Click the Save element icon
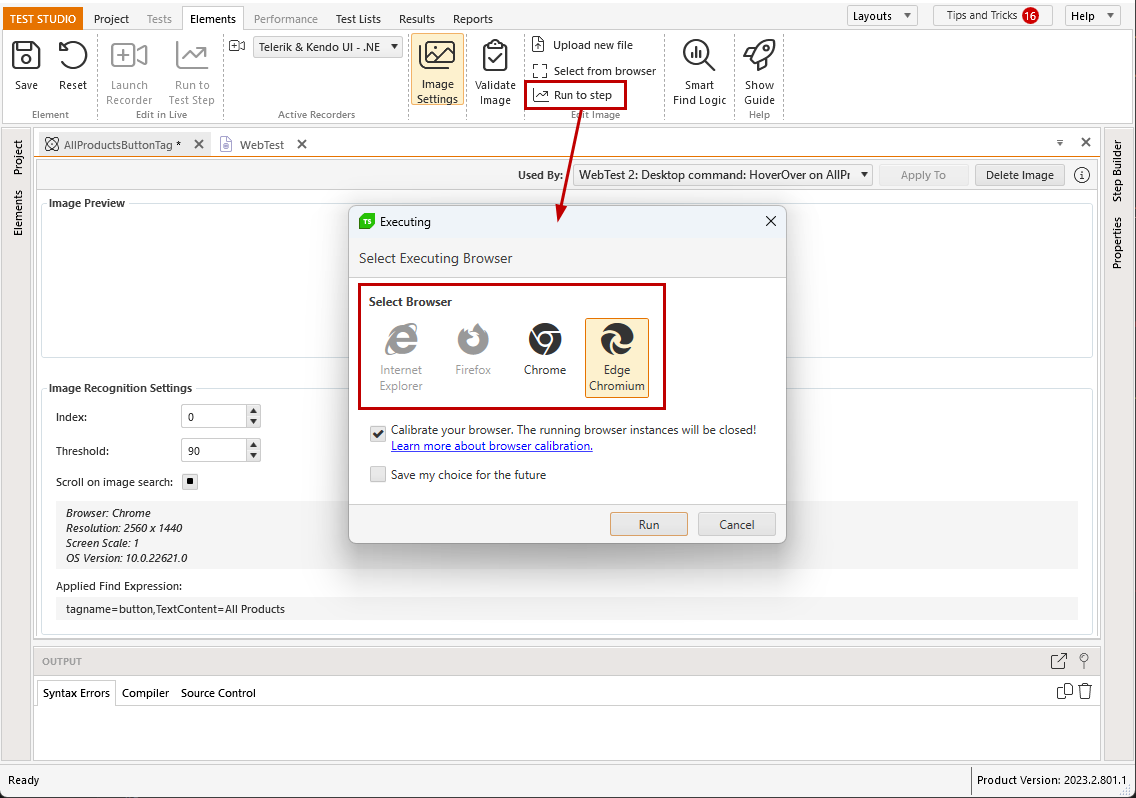 click(27, 56)
